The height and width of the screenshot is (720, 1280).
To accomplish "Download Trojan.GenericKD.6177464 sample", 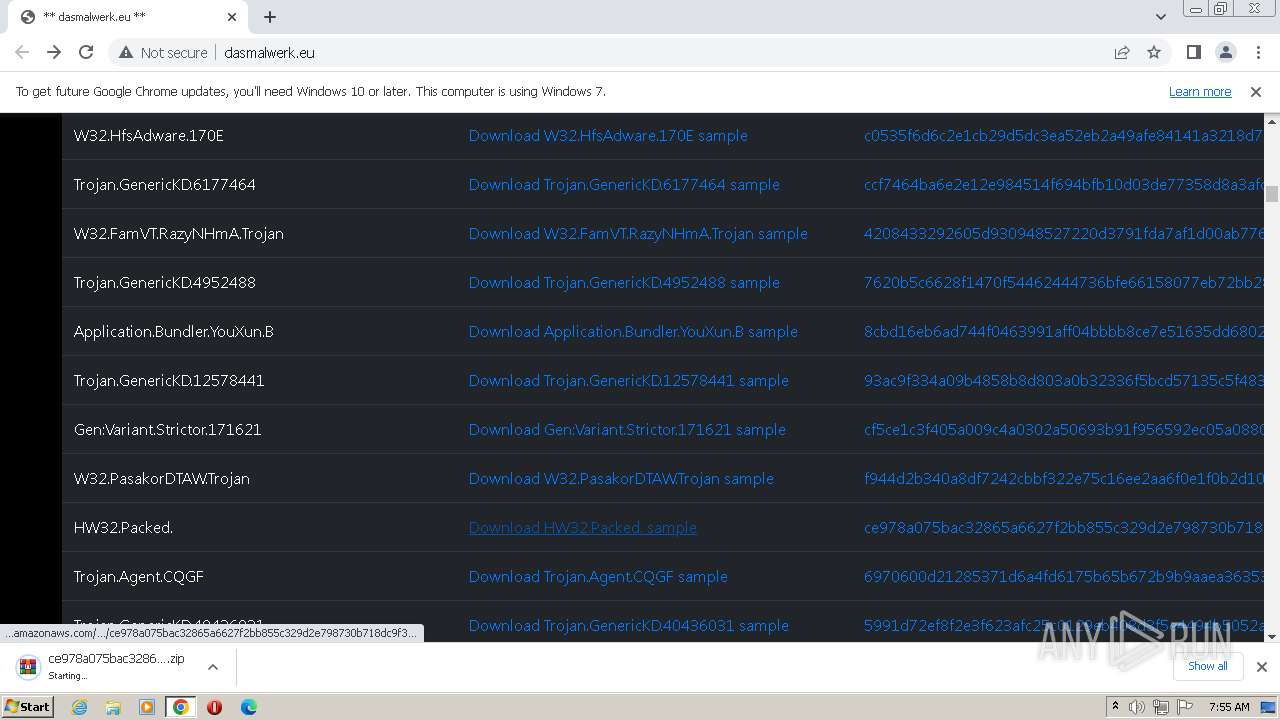I will (624, 184).
